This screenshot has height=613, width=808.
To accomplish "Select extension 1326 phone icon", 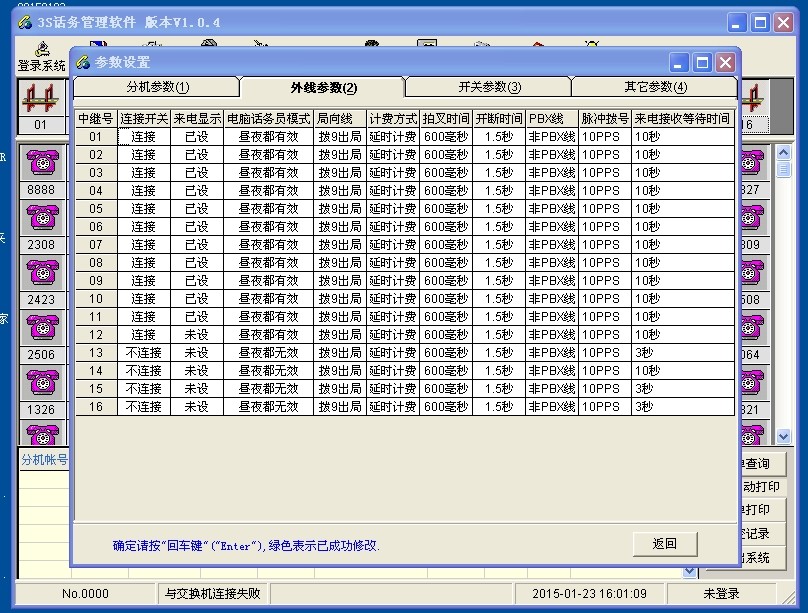I will [42, 382].
